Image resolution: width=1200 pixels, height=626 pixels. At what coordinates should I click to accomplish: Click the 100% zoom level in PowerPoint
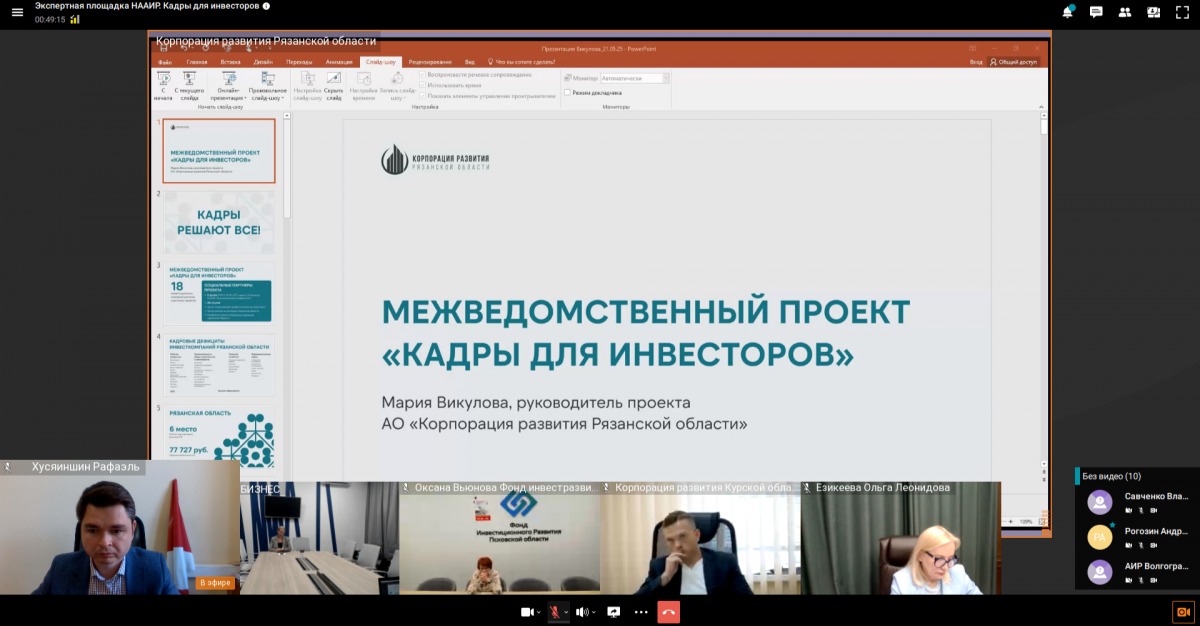1026,521
